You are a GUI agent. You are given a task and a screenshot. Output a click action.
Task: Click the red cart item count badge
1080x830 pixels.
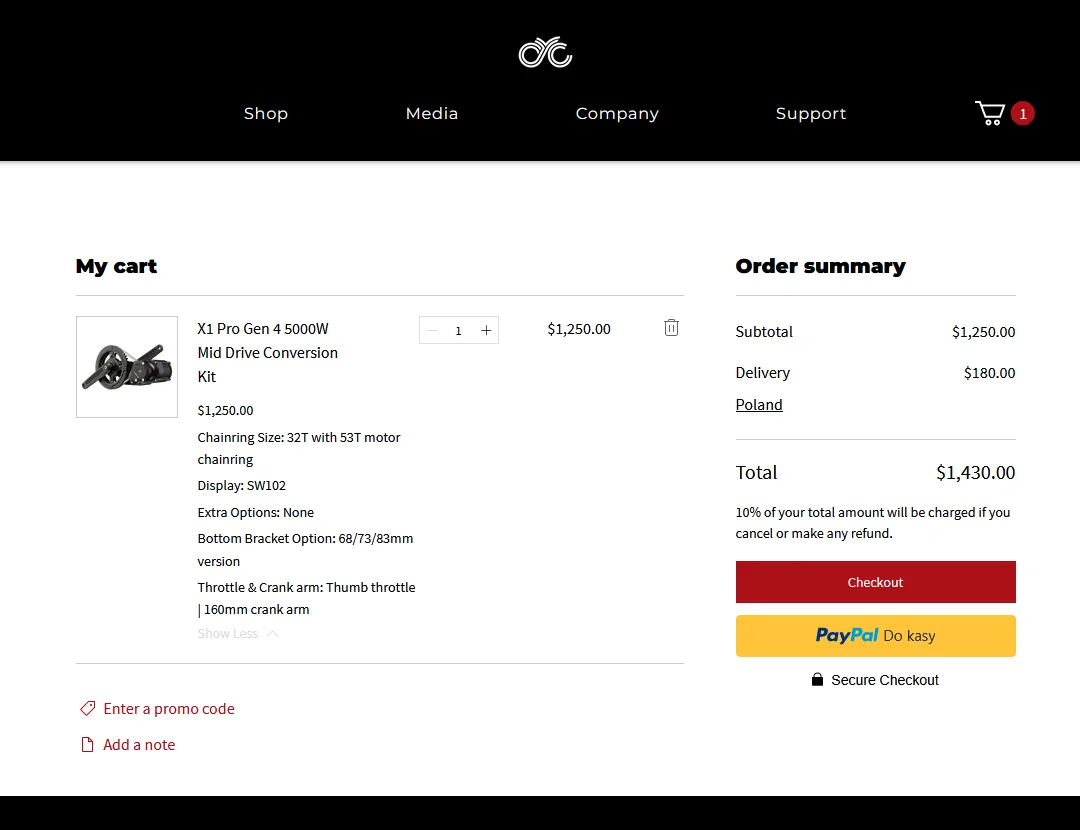1022,113
